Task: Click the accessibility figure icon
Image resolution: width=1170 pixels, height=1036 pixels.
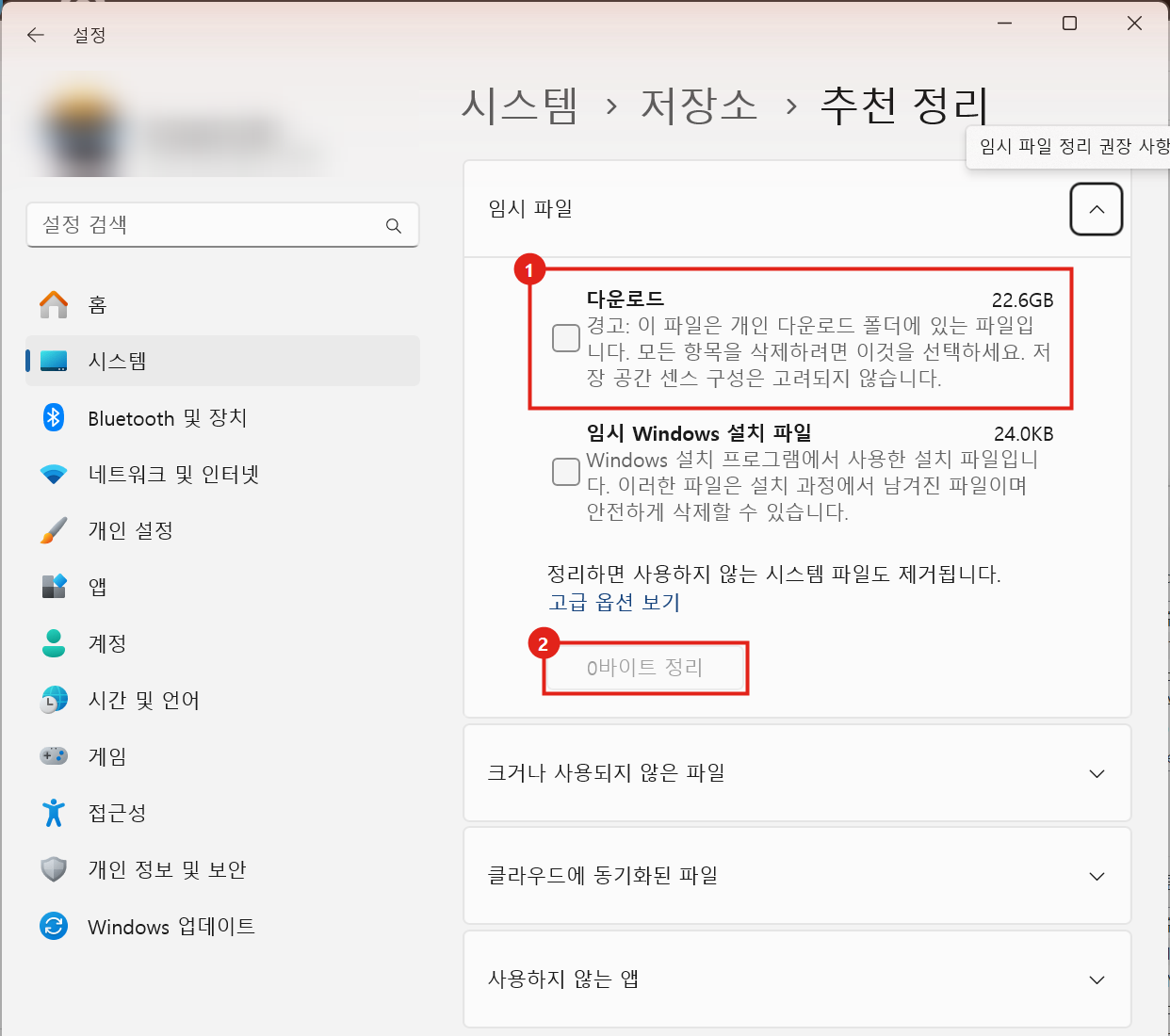Action: pyautogui.click(x=54, y=813)
